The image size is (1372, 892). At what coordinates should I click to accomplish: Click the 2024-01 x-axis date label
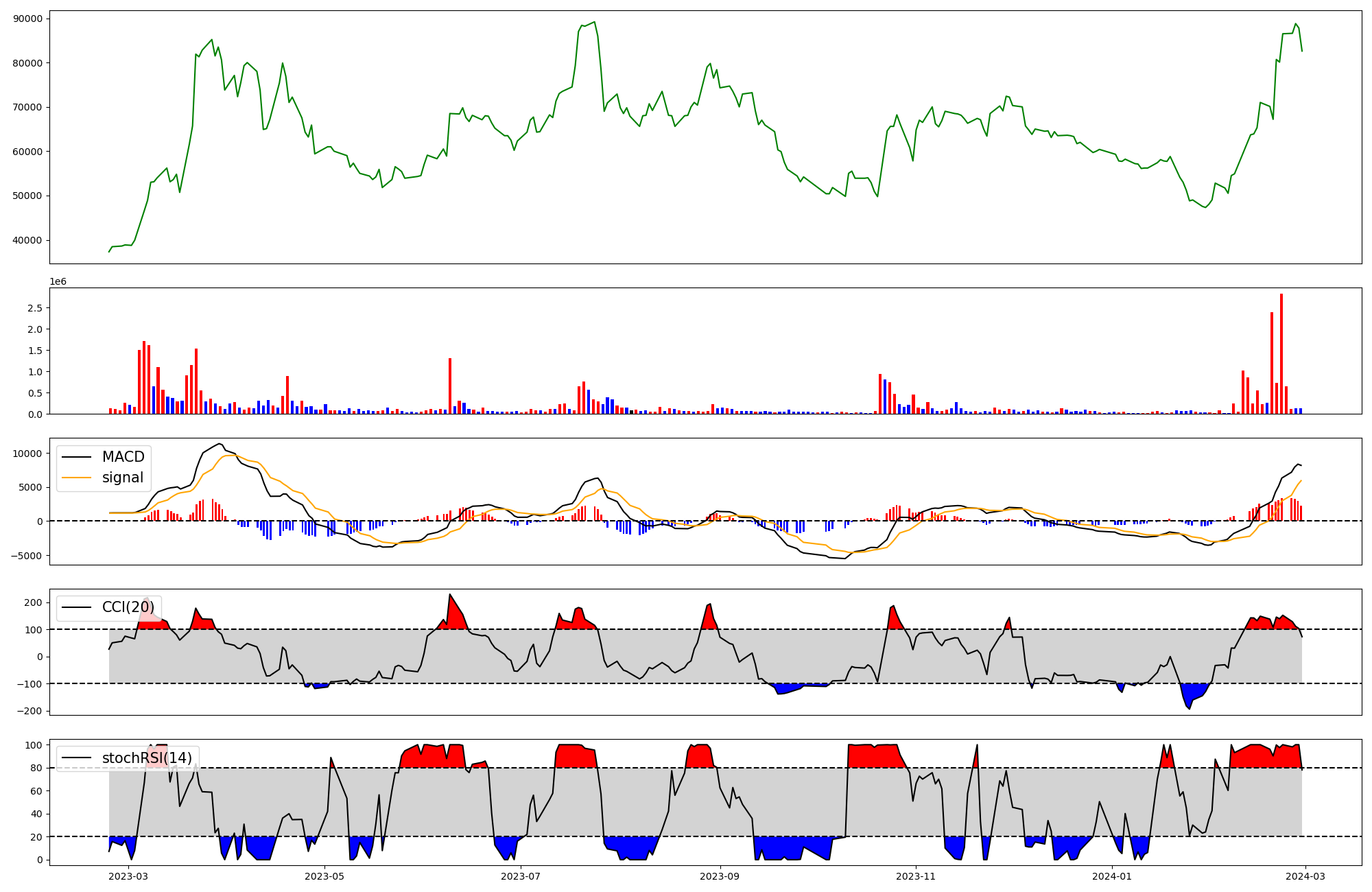point(1111,876)
